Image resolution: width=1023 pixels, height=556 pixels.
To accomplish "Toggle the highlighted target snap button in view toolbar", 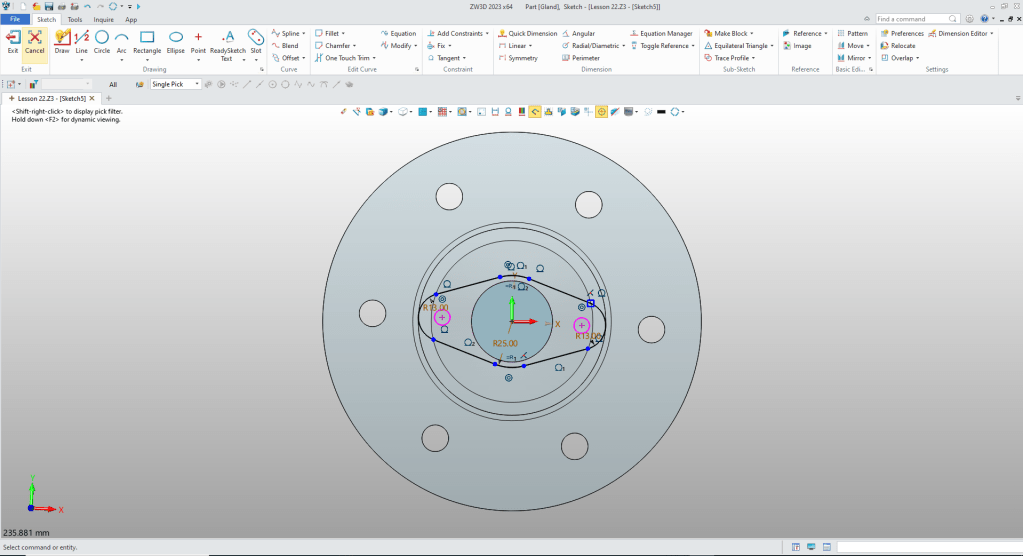I will click(602, 111).
